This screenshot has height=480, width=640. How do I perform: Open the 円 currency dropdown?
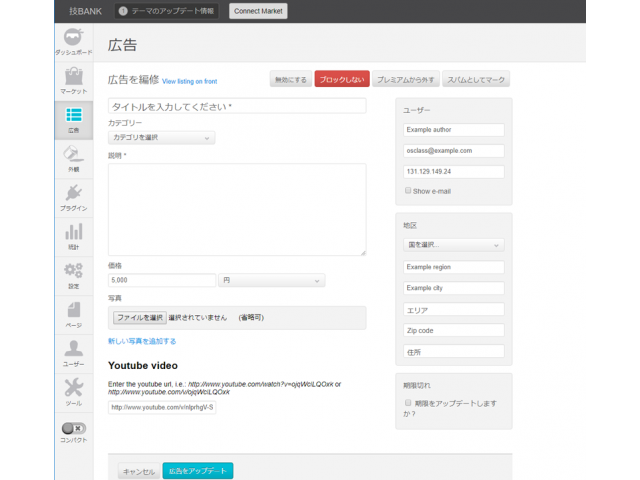272,281
